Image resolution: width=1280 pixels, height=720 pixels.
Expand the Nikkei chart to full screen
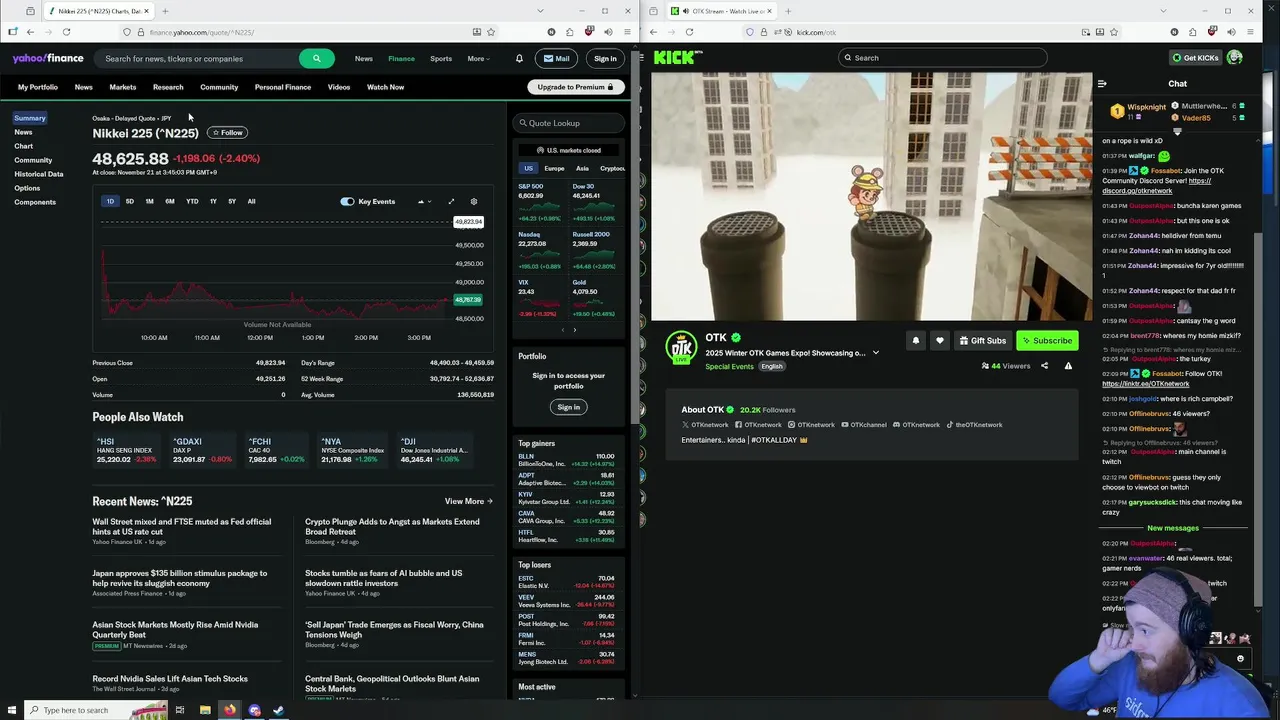pos(451,201)
